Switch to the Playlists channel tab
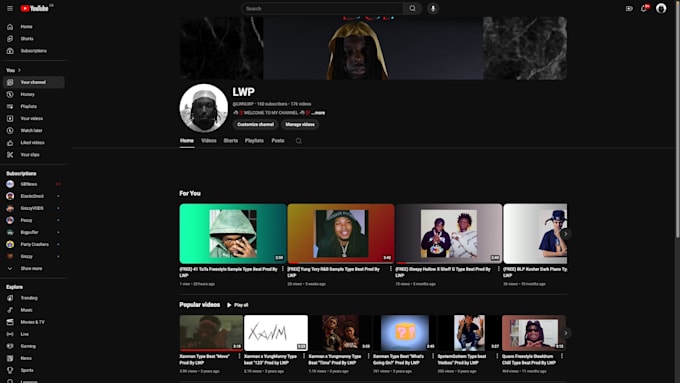The image size is (680, 383). coord(254,141)
